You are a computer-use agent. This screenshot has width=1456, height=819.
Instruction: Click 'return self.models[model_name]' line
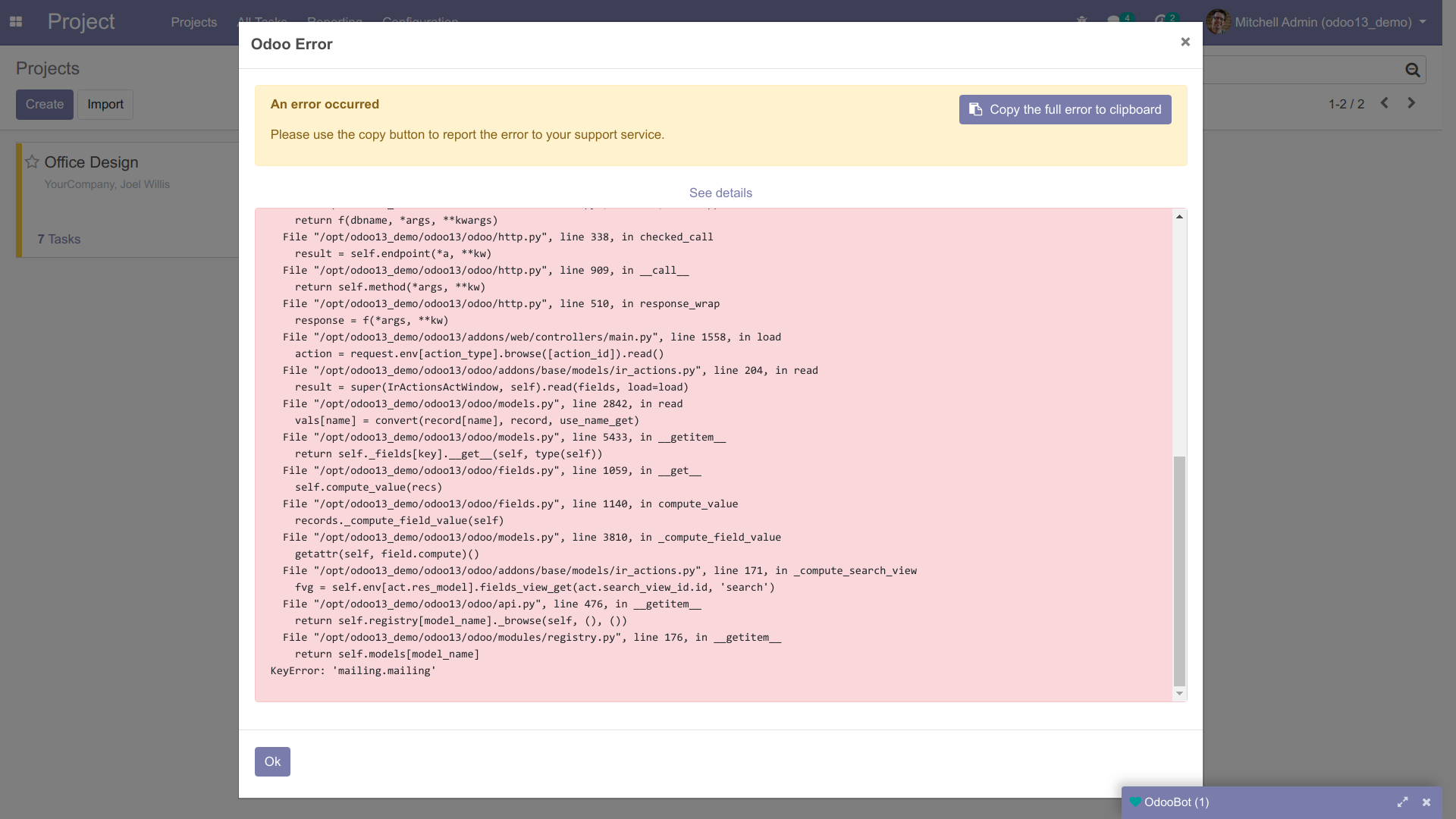[387, 654]
